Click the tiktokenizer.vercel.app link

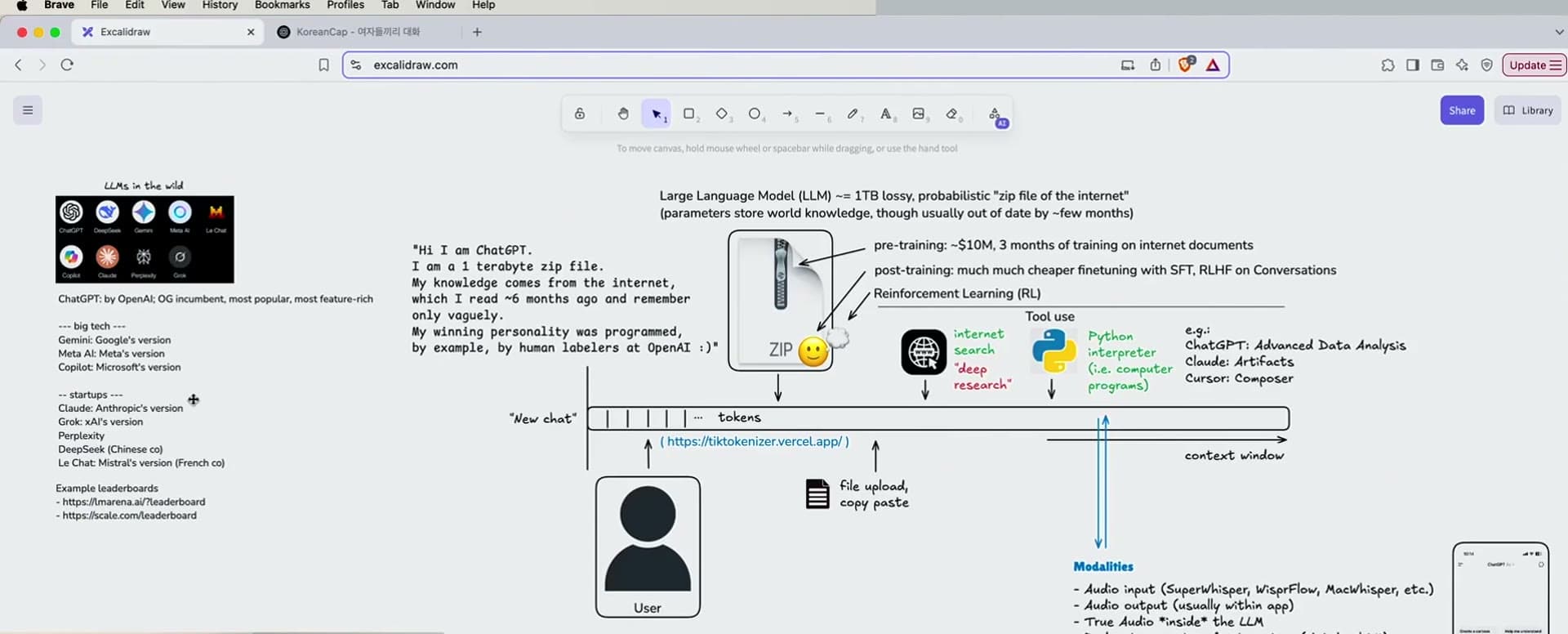tap(755, 441)
